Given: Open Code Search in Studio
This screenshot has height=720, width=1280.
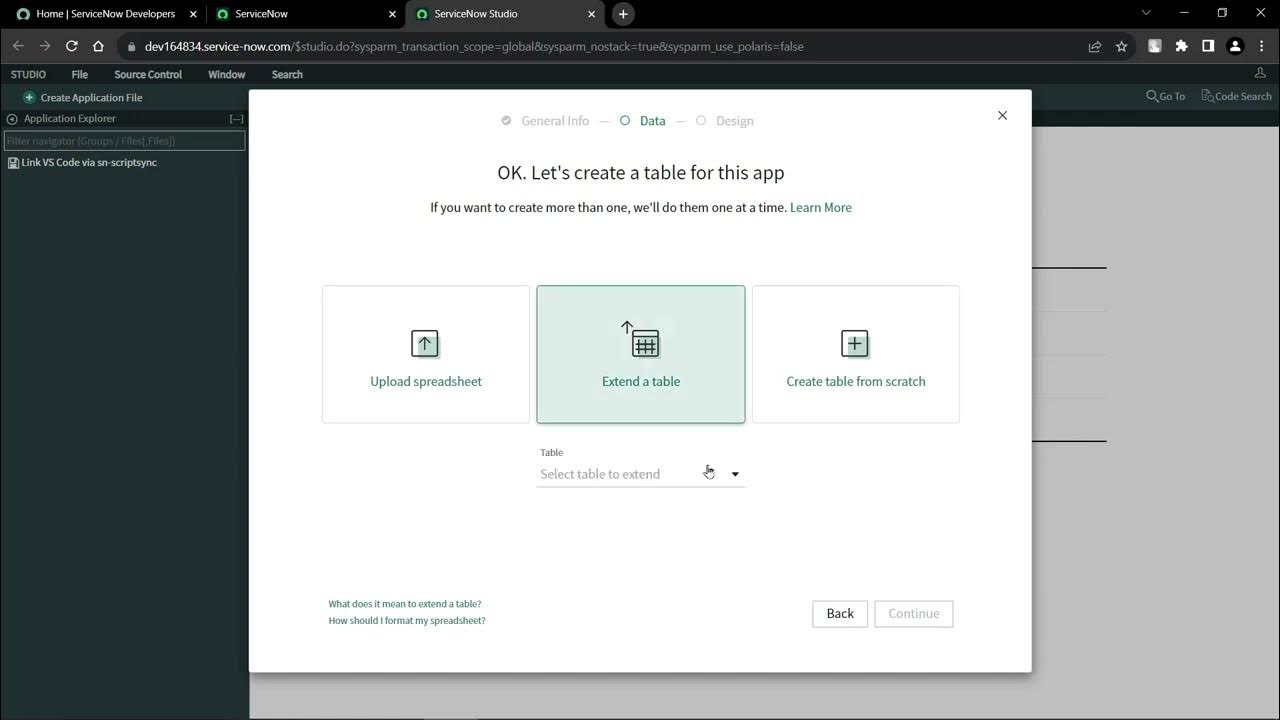Looking at the screenshot, I should (x=1237, y=97).
